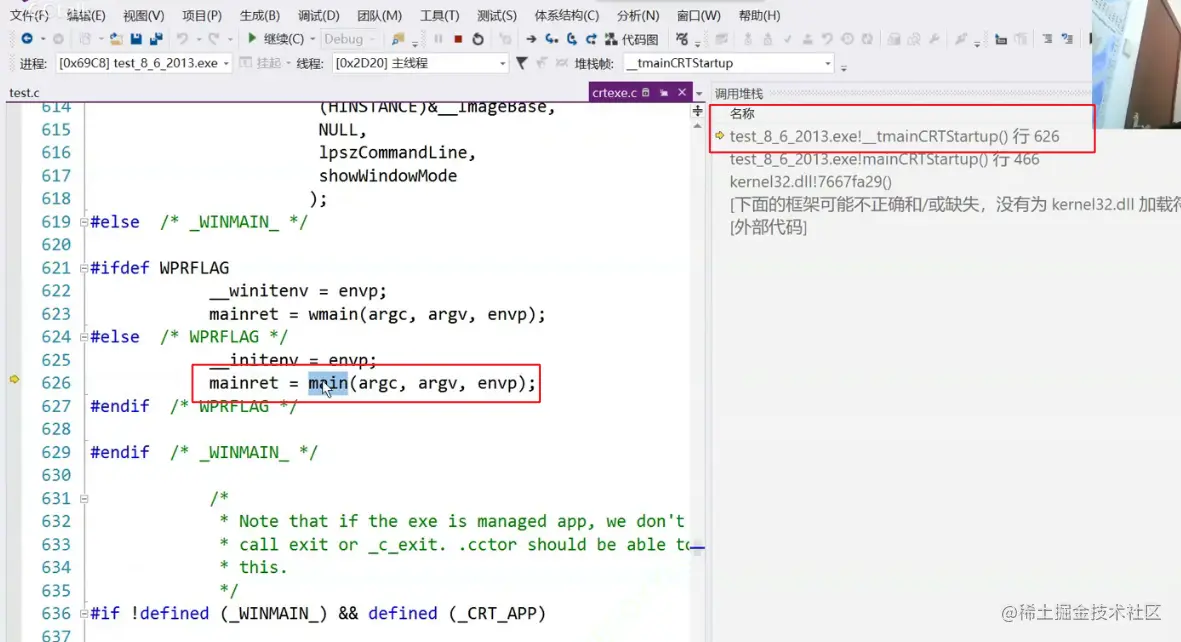1181x642 pixels.
Task: Collapse the #else block at line 619
Action: [x=84, y=222]
